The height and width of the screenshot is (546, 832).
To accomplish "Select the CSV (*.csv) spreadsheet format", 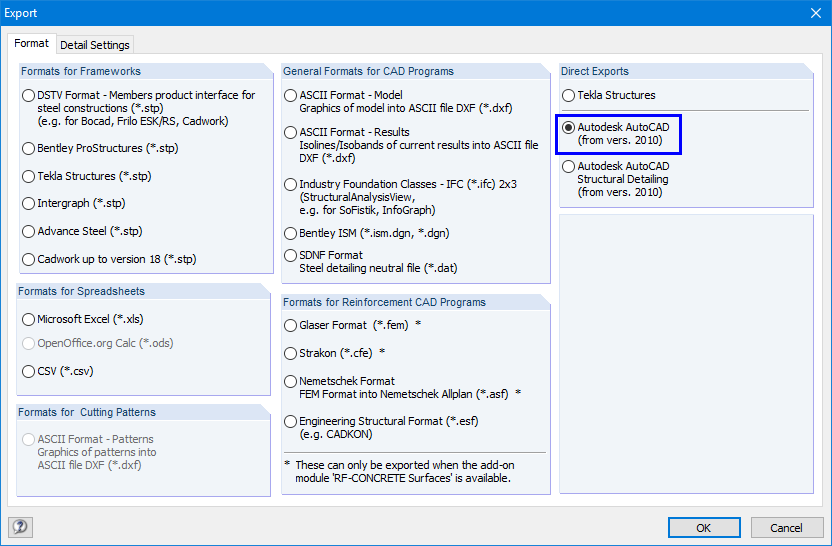I will pos(28,371).
